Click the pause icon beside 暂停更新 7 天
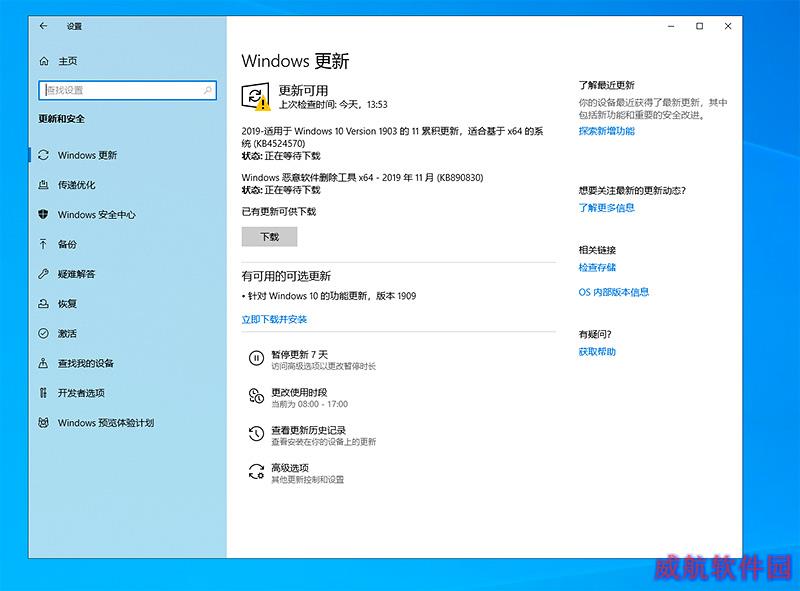This screenshot has width=800, height=591. point(256,358)
